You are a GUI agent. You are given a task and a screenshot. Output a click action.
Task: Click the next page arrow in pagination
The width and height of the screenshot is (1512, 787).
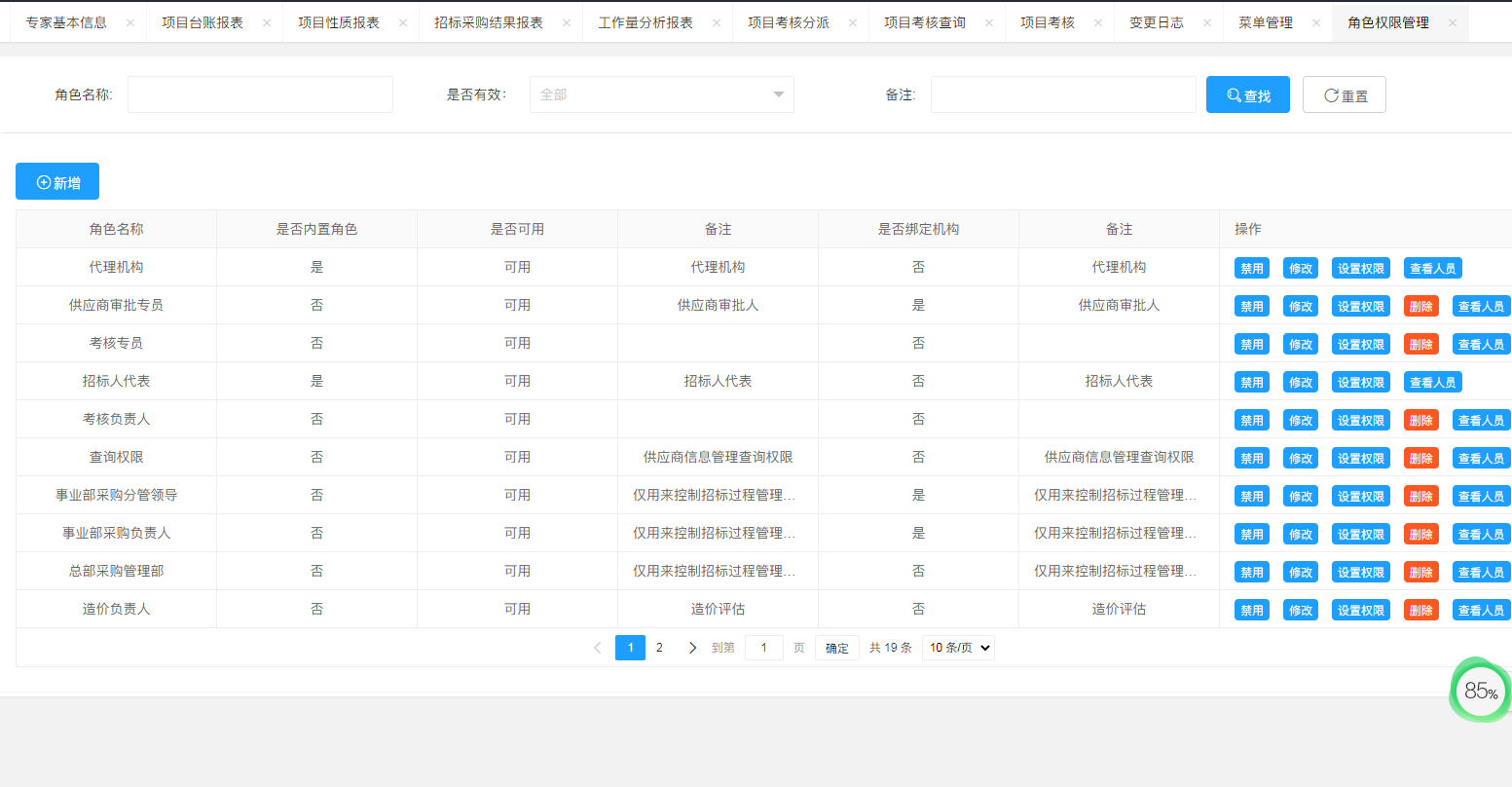692,647
